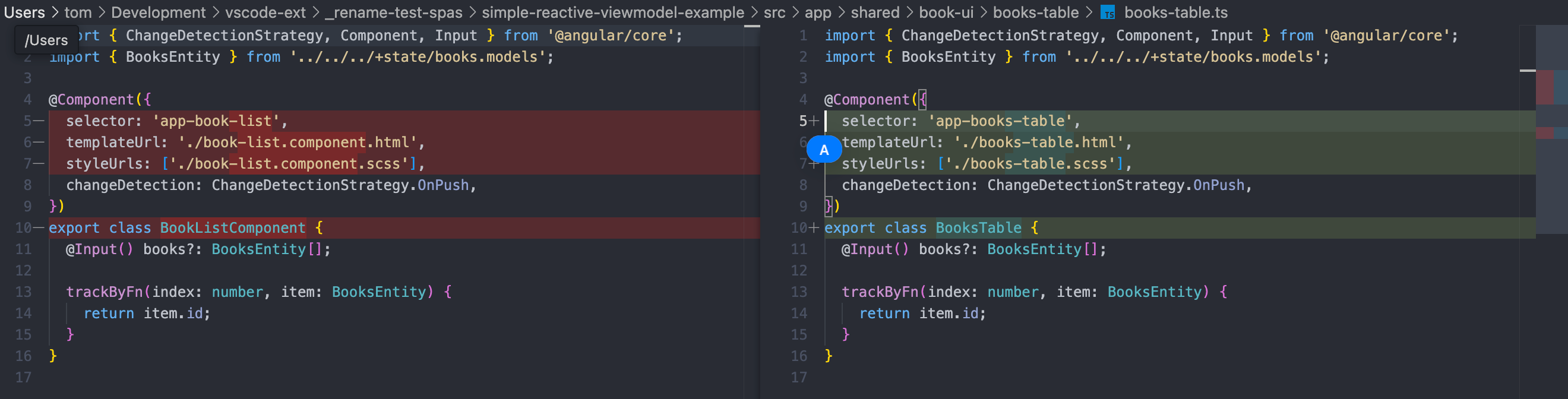
Task: Click the TypeScript file icon in breadcrumbs
Action: coord(1108,13)
